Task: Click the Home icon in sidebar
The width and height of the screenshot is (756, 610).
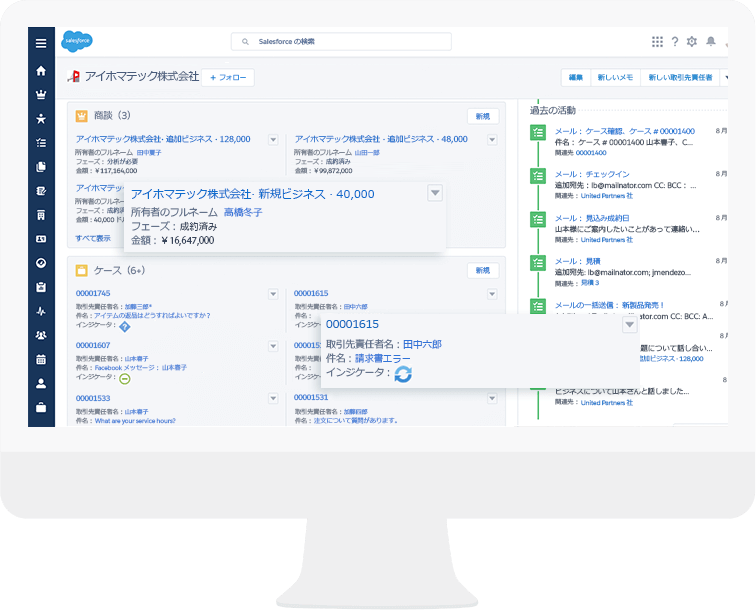Action: pyautogui.click(x=41, y=71)
